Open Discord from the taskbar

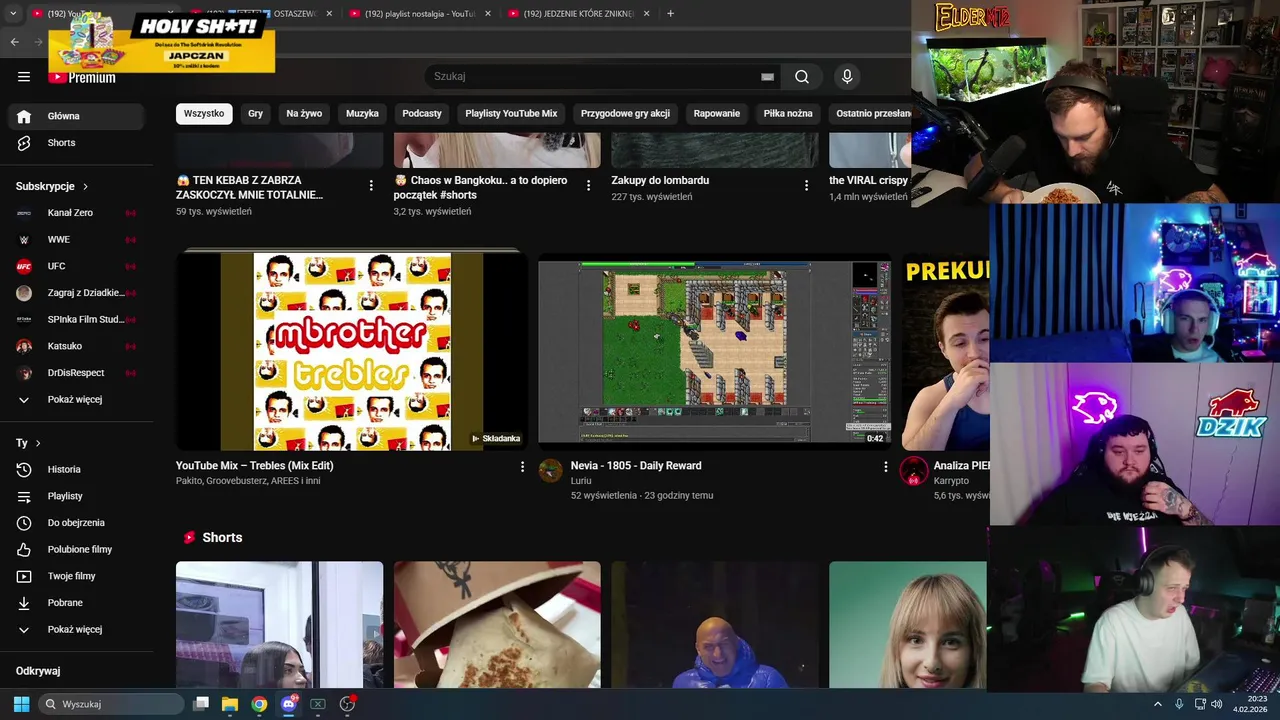tap(289, 704)
